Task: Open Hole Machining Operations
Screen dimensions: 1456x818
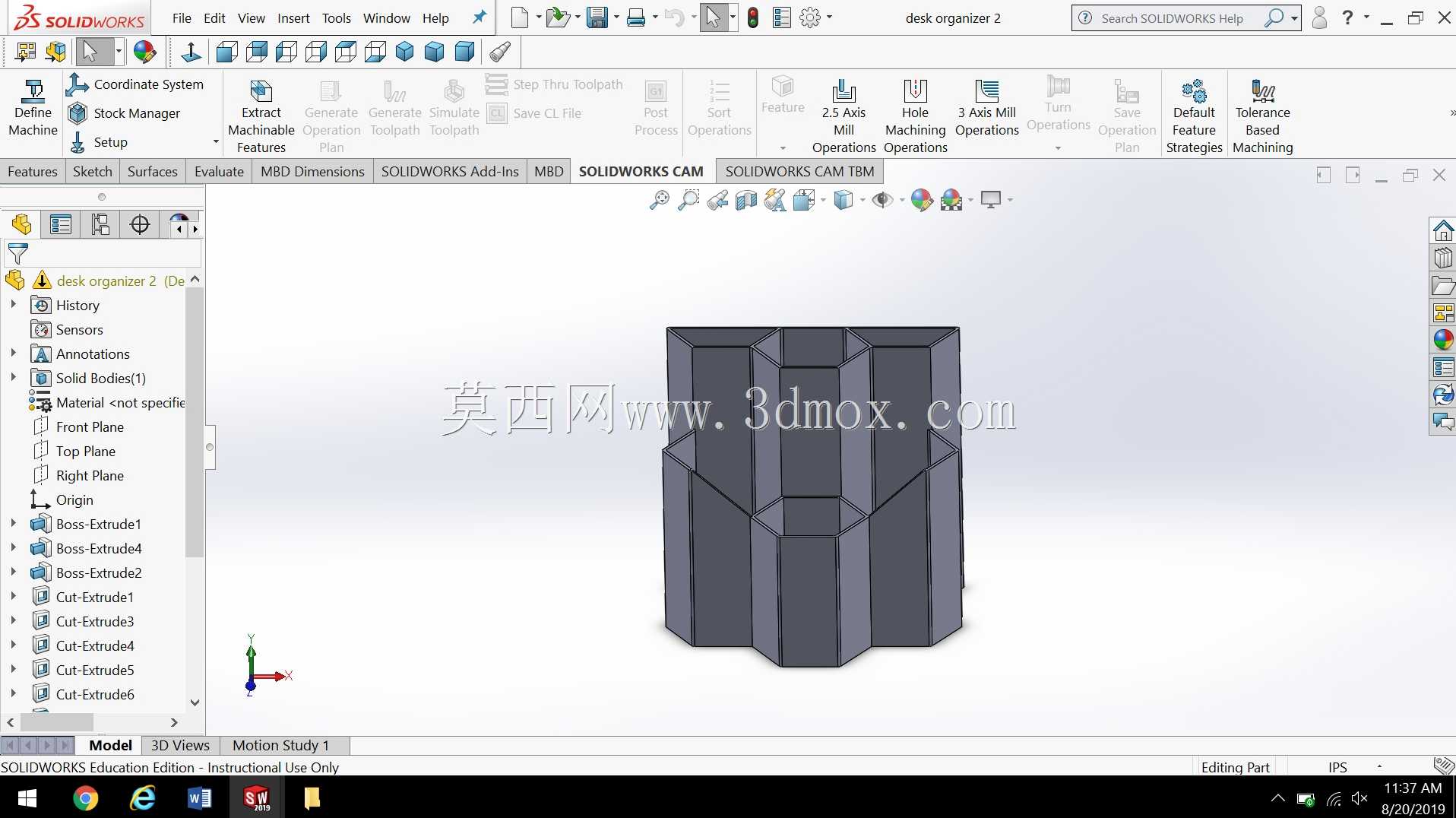Action: click(916, 116)
